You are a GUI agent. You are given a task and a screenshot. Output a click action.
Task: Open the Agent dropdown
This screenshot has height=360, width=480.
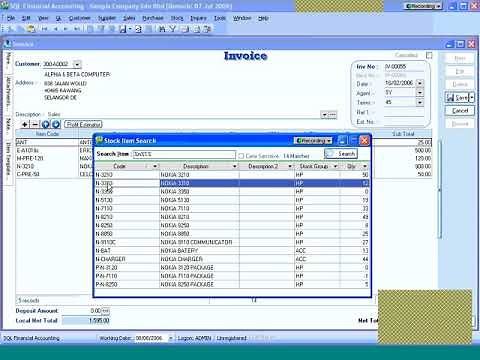(x=420, y=92)
